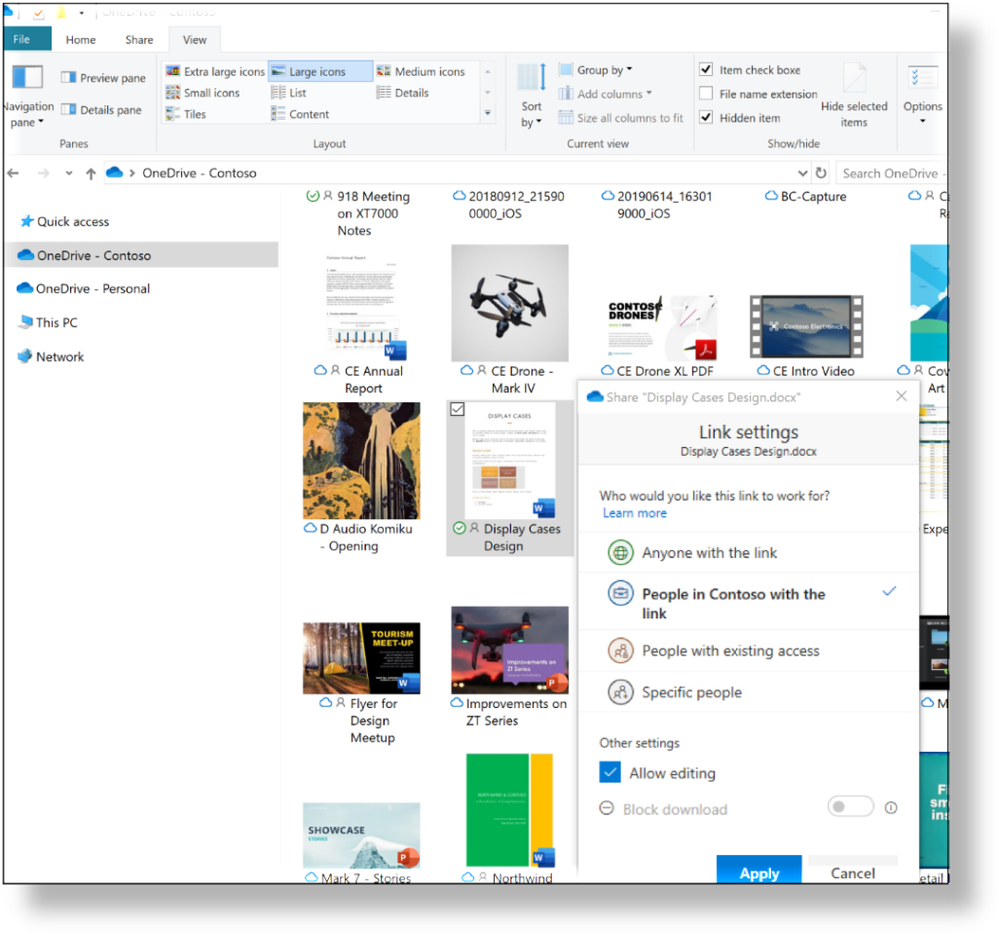Switch layout to Details view
The image size is (999, 934).
(x=403, y=93)
